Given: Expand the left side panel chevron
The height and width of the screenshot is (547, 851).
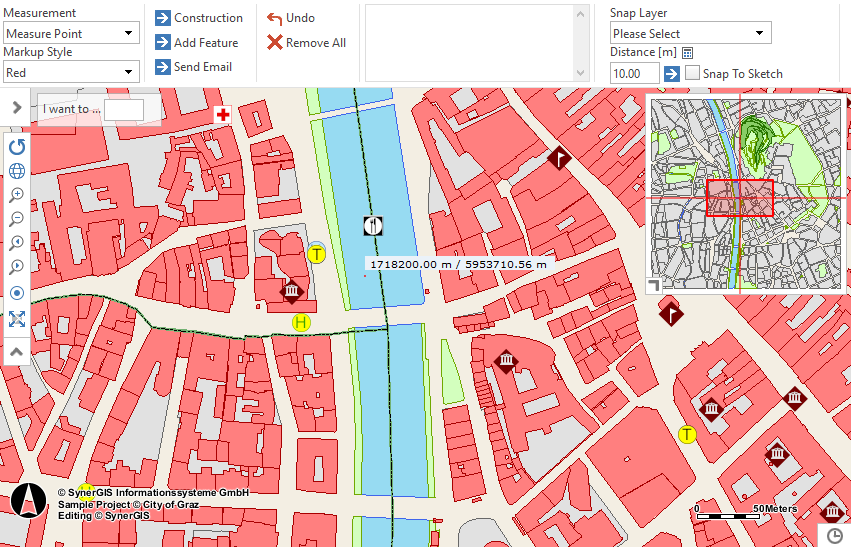Looking at the screenshot, I should (x=17, y=107).
